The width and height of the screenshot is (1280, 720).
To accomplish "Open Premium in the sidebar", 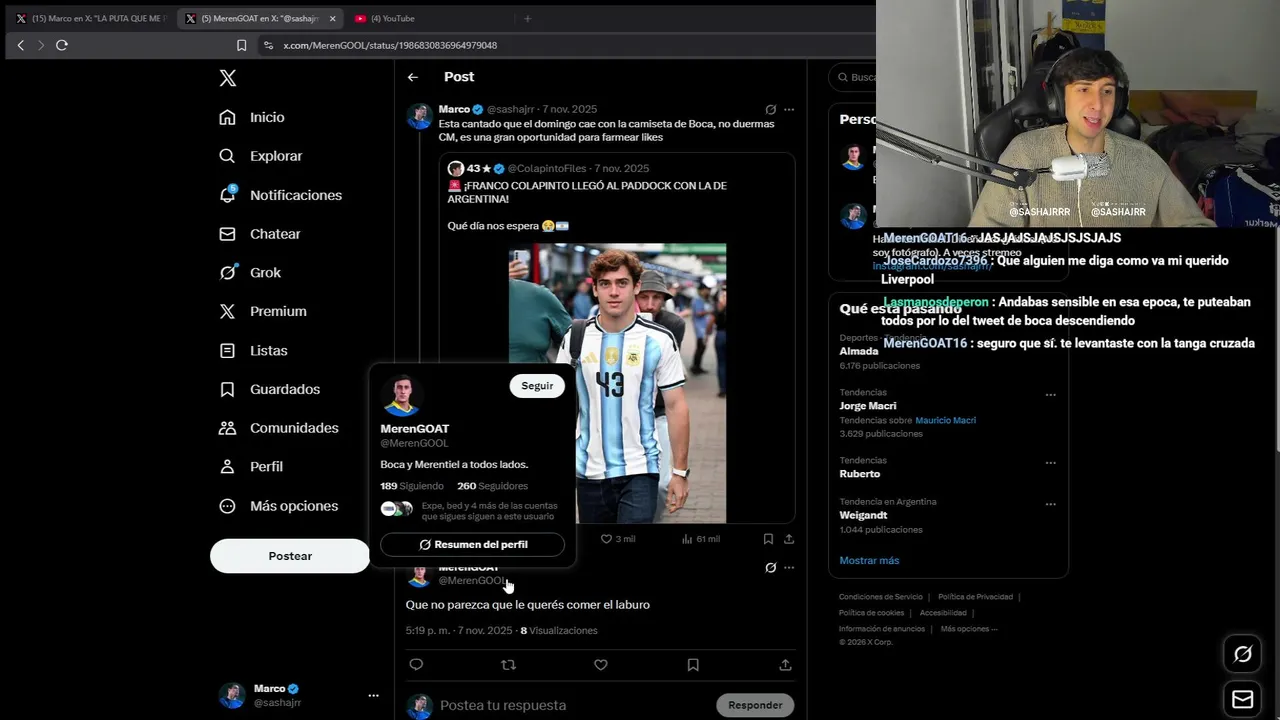I will coord(263,311).
